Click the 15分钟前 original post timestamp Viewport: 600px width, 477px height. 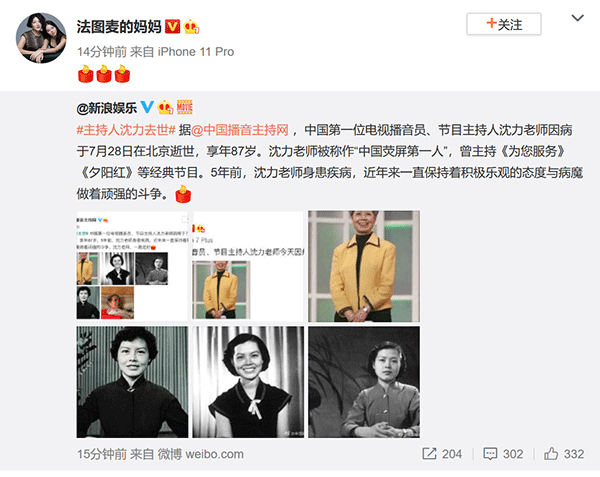(x=102, y=454)
